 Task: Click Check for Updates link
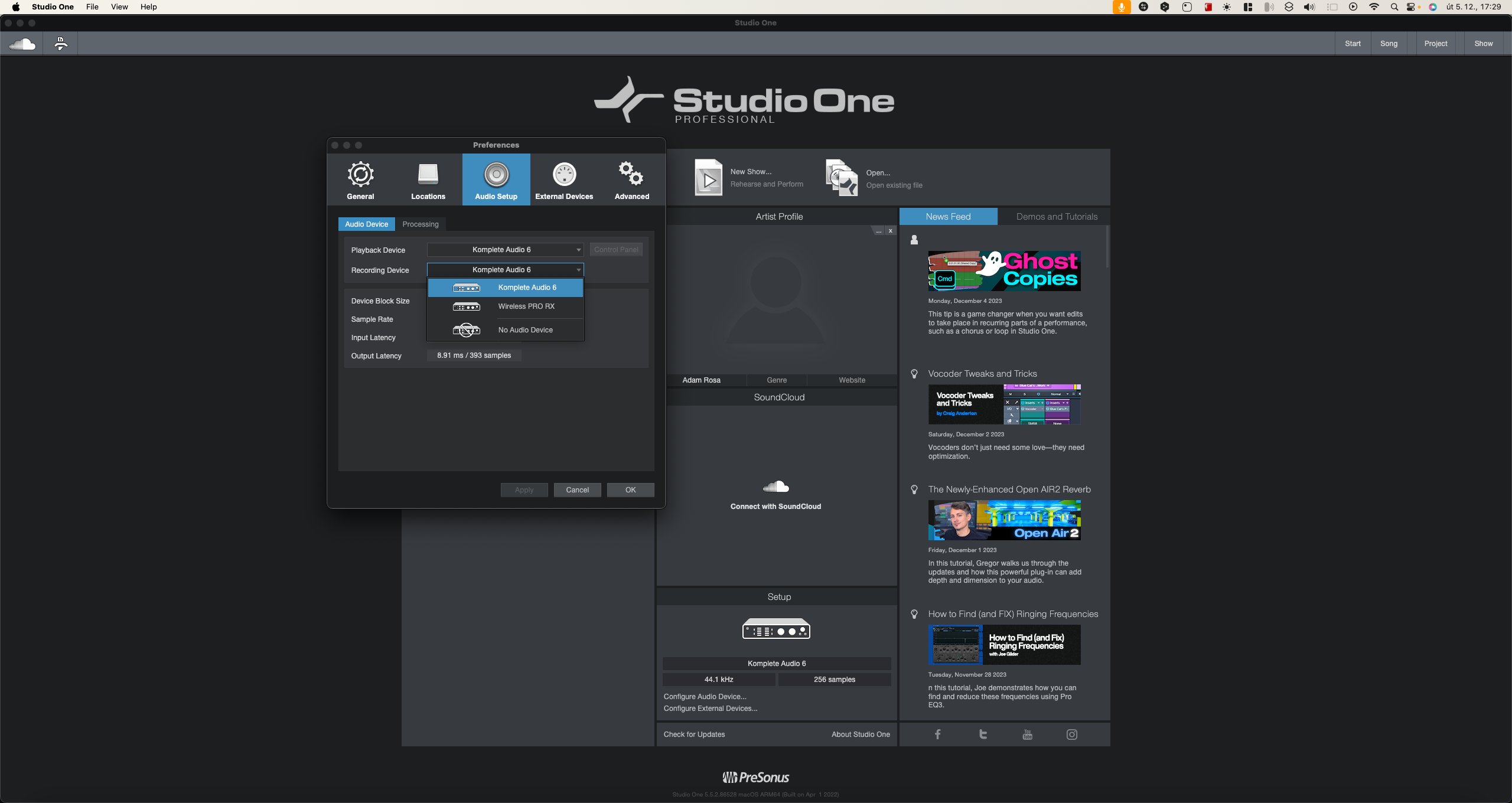click(694, 734)
